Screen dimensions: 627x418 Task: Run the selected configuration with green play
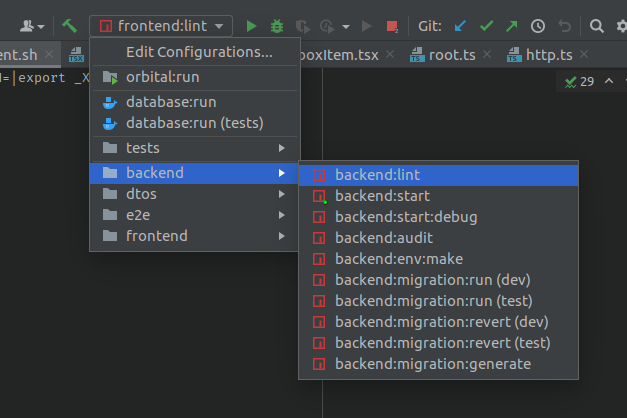(x=252, y=25)
